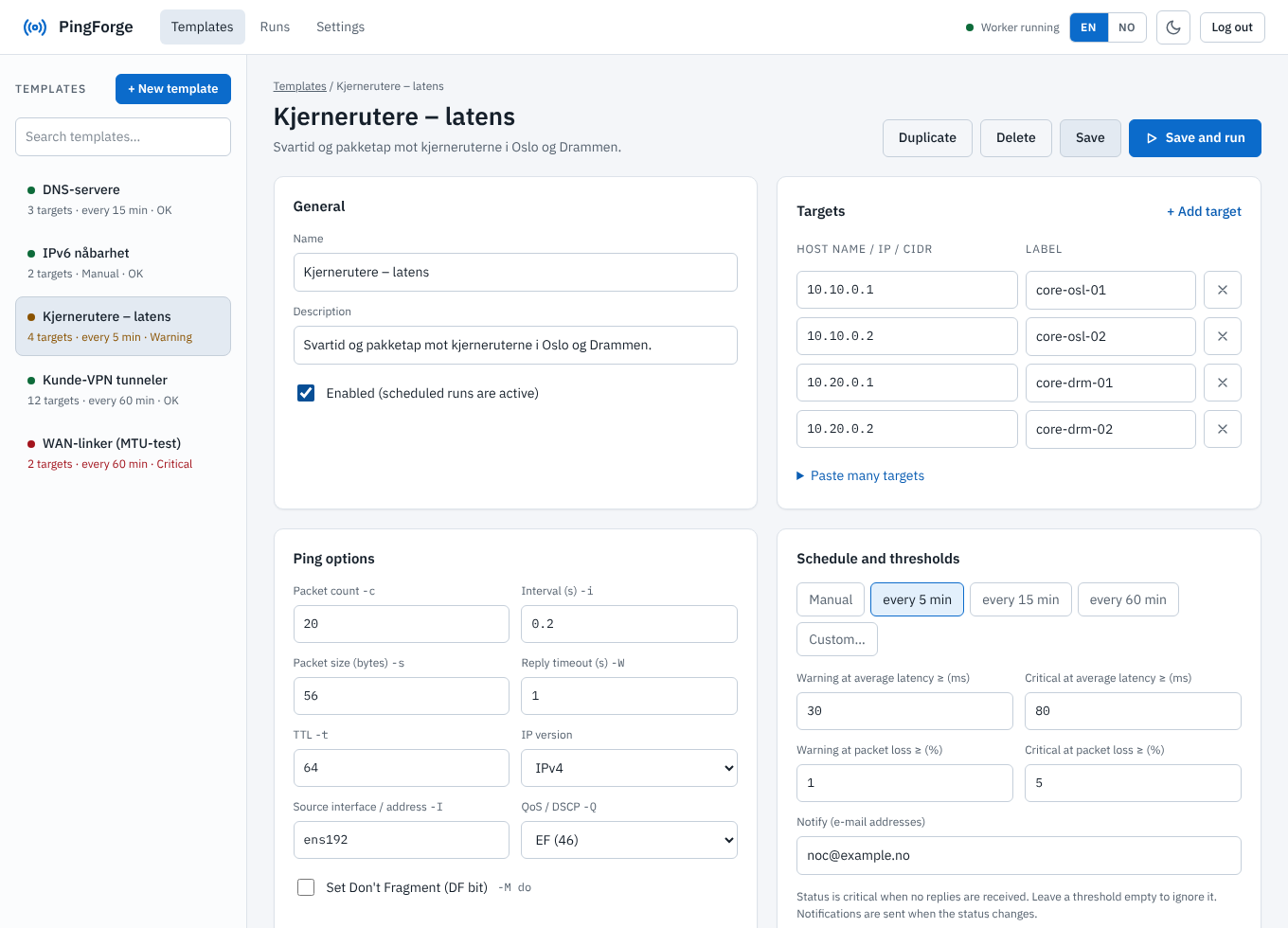This screenshot has height=928, width=1288.
Task: Switch language to EN
Action: pyautogui.click(x=1088, y=27)
